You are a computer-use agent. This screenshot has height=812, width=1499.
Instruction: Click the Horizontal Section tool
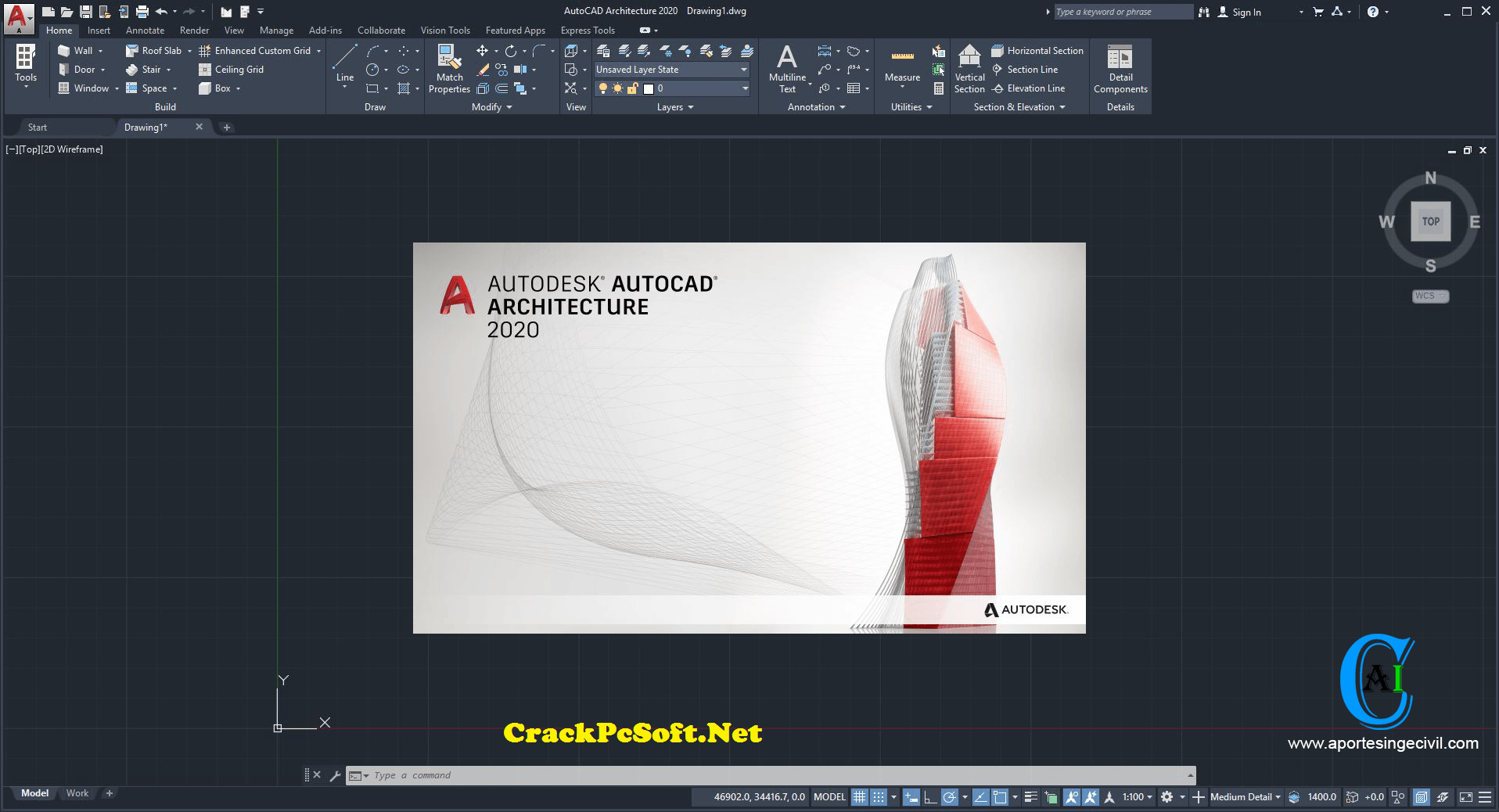(x=1037, y=51)
